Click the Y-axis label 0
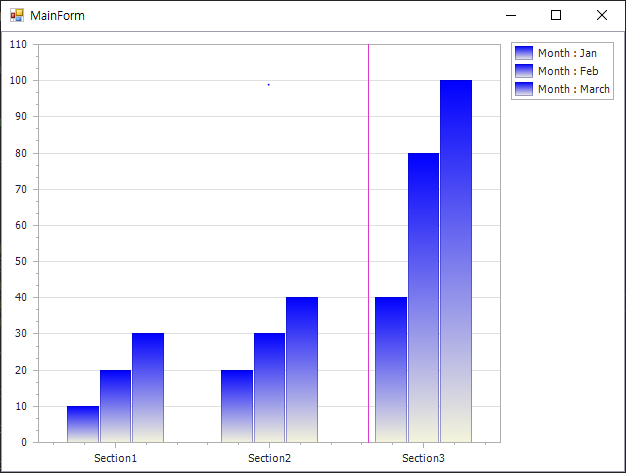 click(x=24, y=442)
